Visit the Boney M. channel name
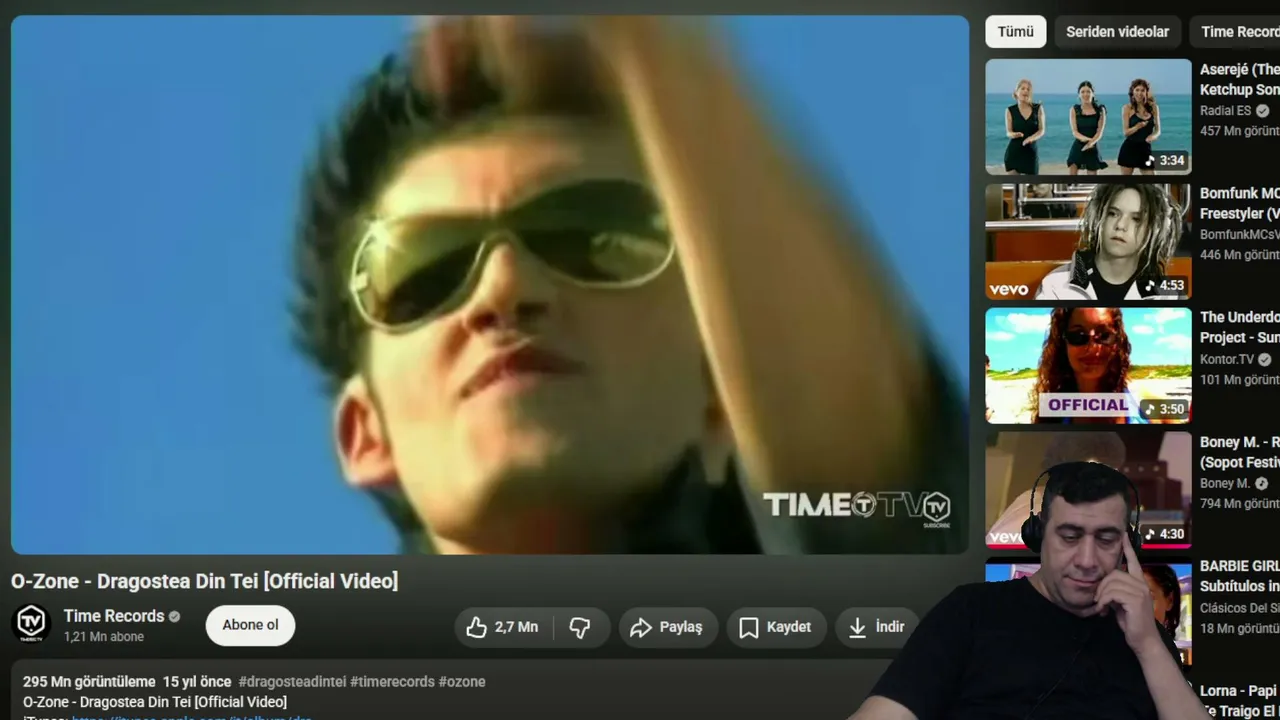The width and height of the screenshot is (1280, 720). point(1225,483)
